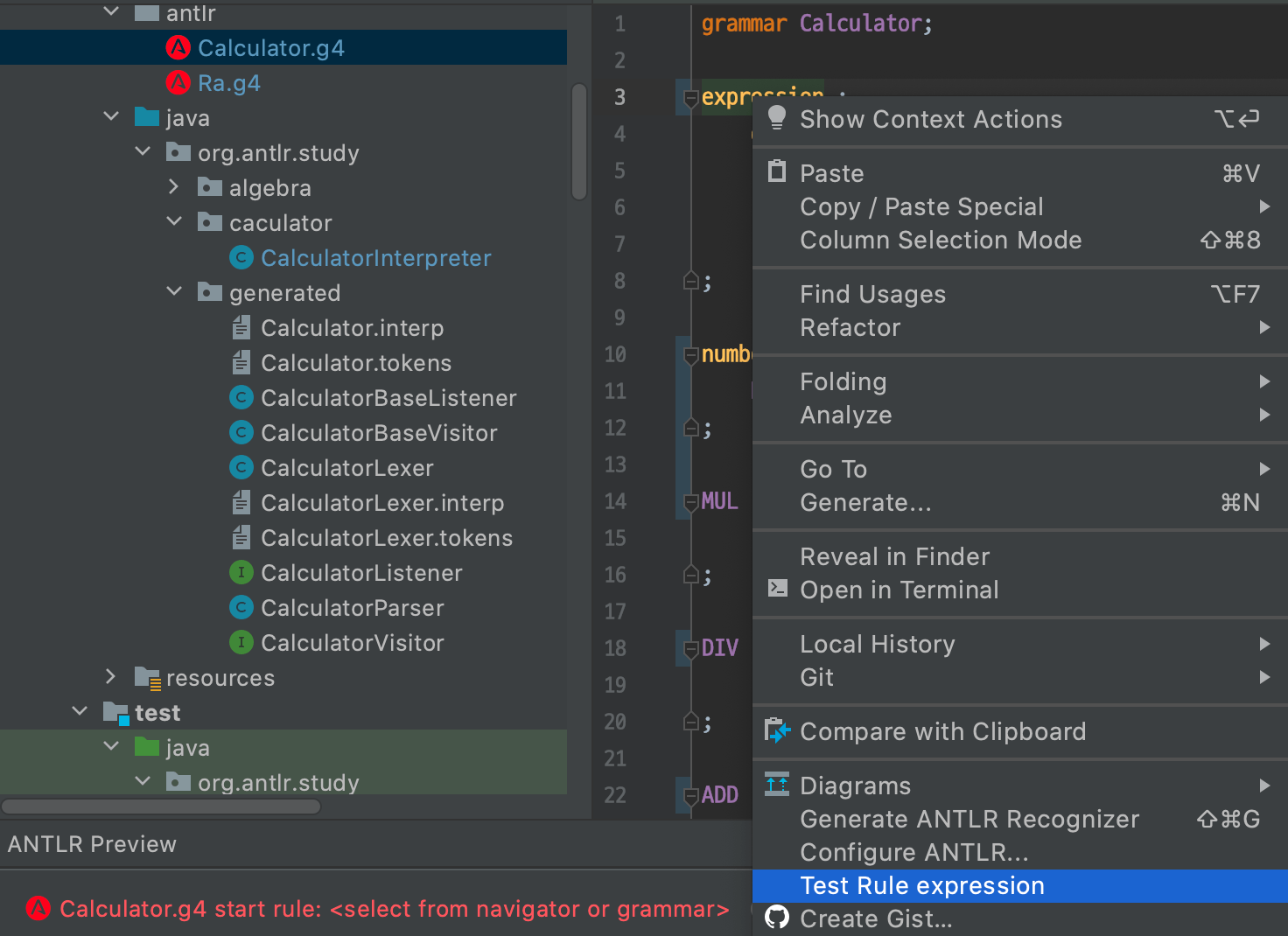The height and width of the screenshot is (936, 1288).
Task: Click the ANTLR icon beside Calculator.g4
Action: pos(178,48)
